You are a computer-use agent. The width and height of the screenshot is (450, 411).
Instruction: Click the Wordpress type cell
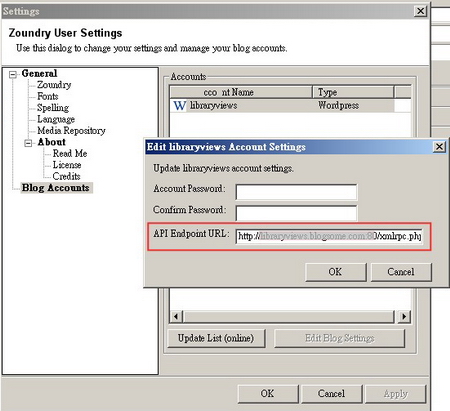click(x=338, y=105)
